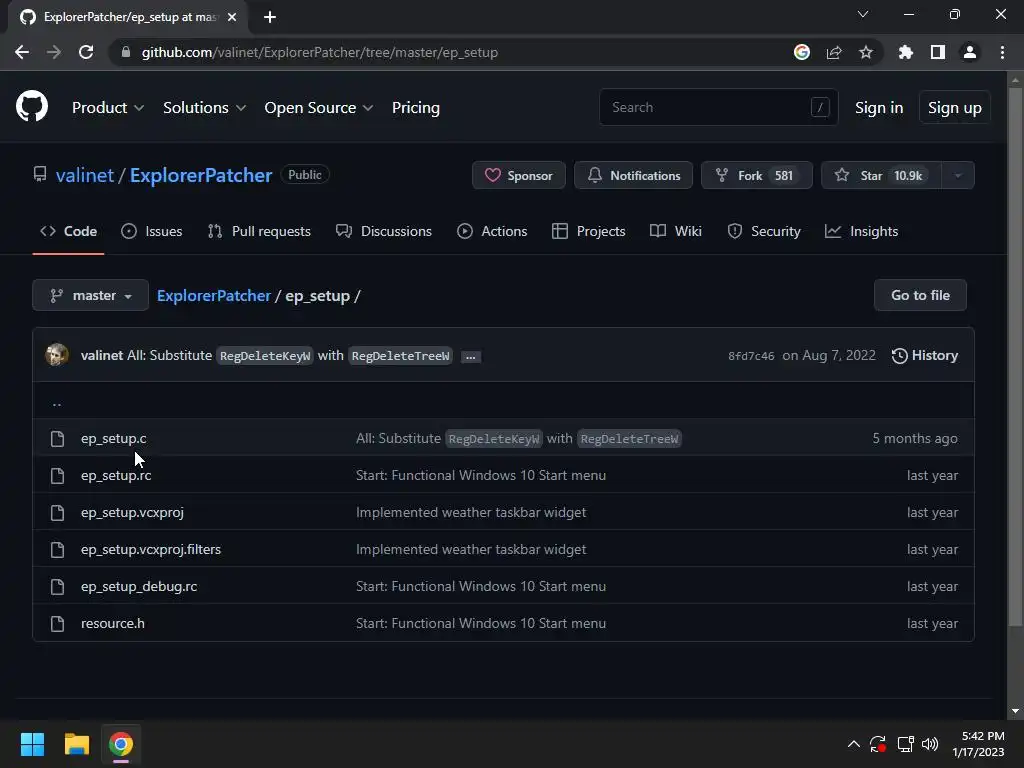Open the ep_setup.vcxproj.filters file
Screen dimensions: 1024x768
151,549
